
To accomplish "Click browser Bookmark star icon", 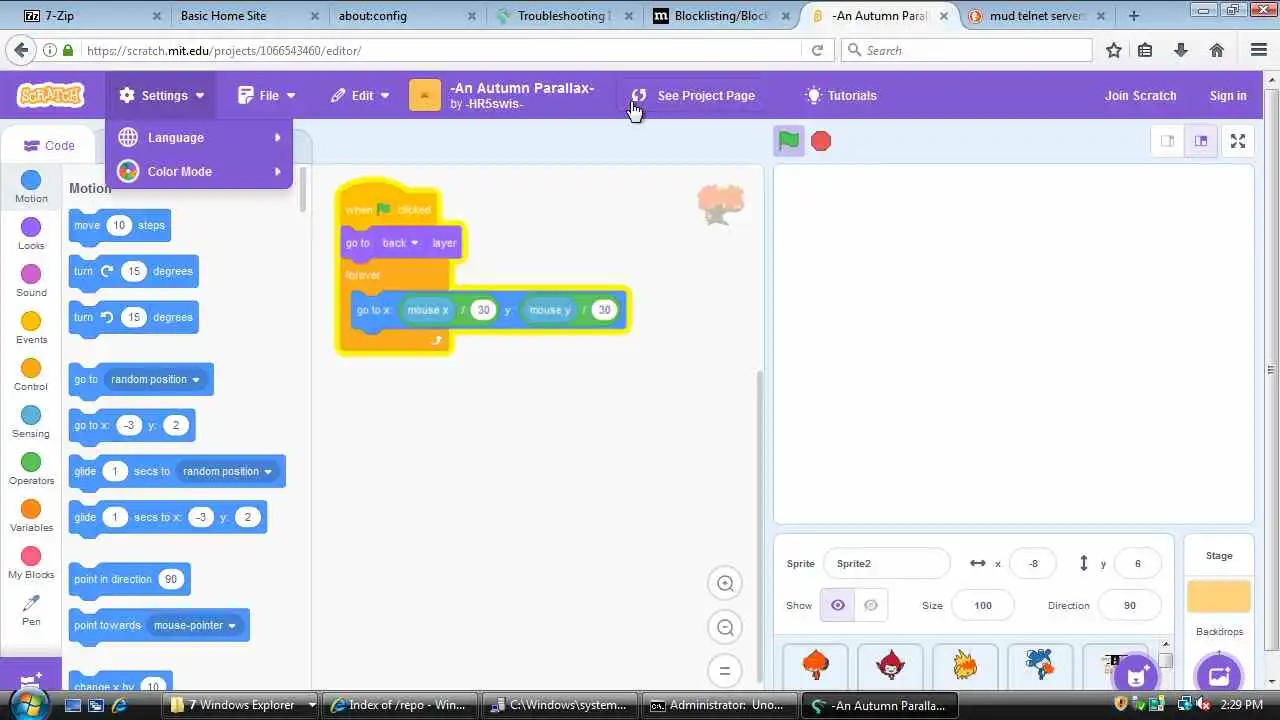I will pyautogui.click(x=1114, y=50).
